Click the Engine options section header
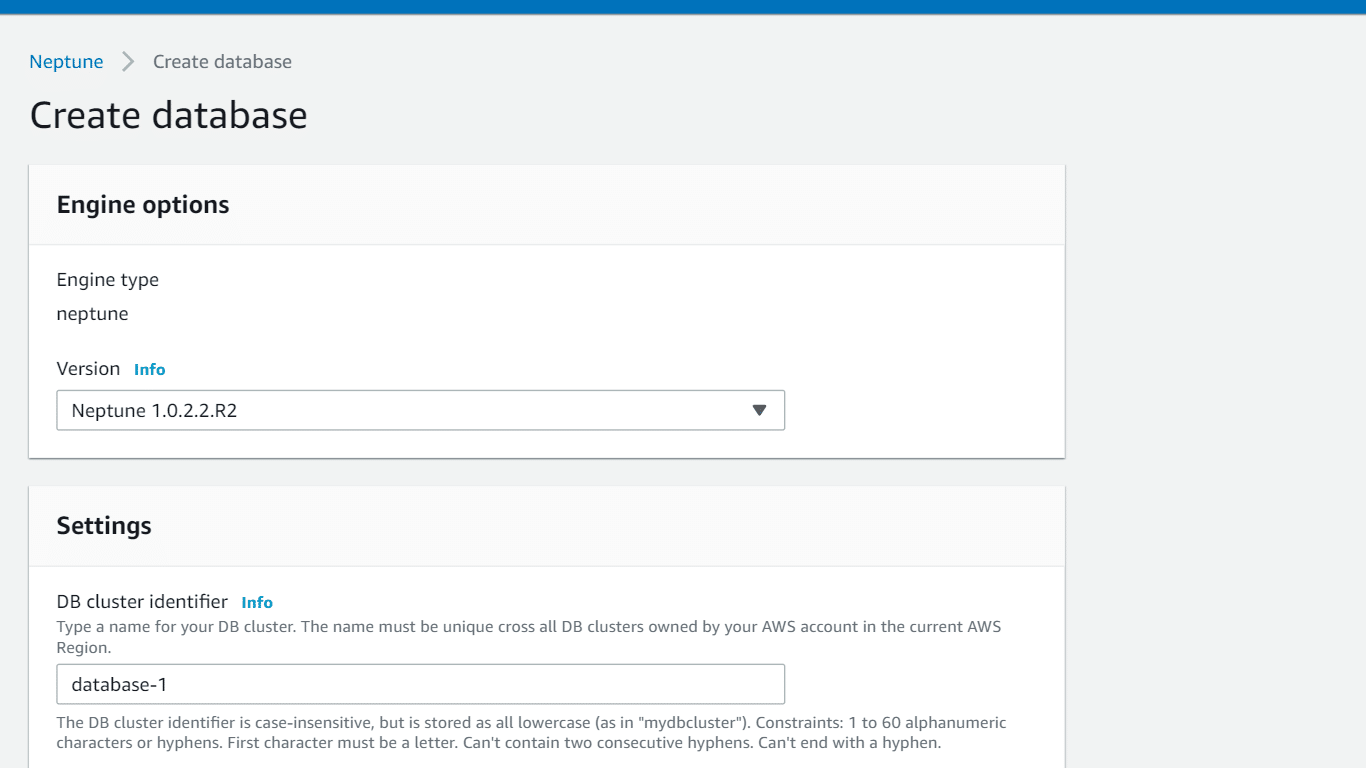The height and width of the screenshot is (768, 1366). [143, 204]
